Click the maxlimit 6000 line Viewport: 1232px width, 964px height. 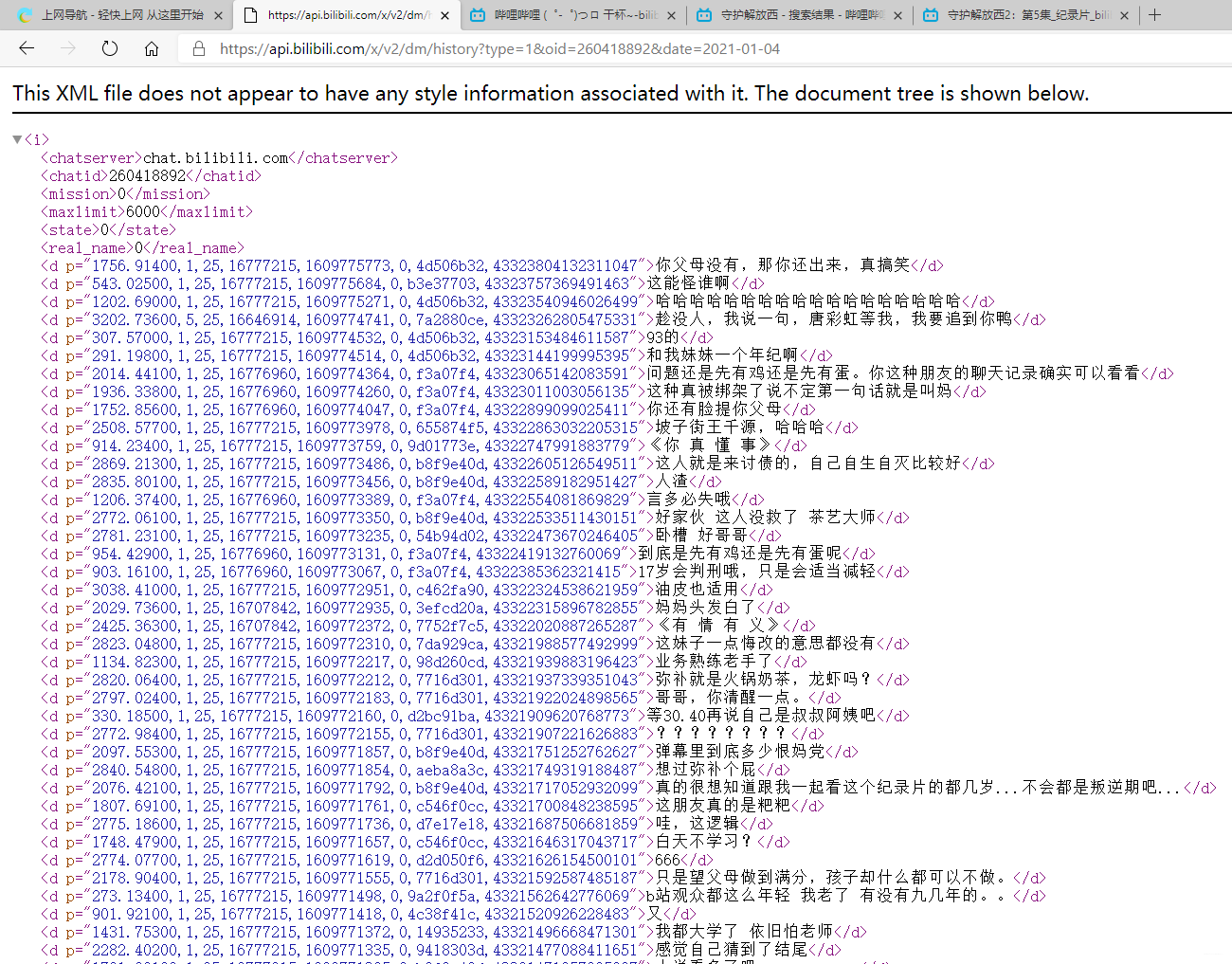147,212
